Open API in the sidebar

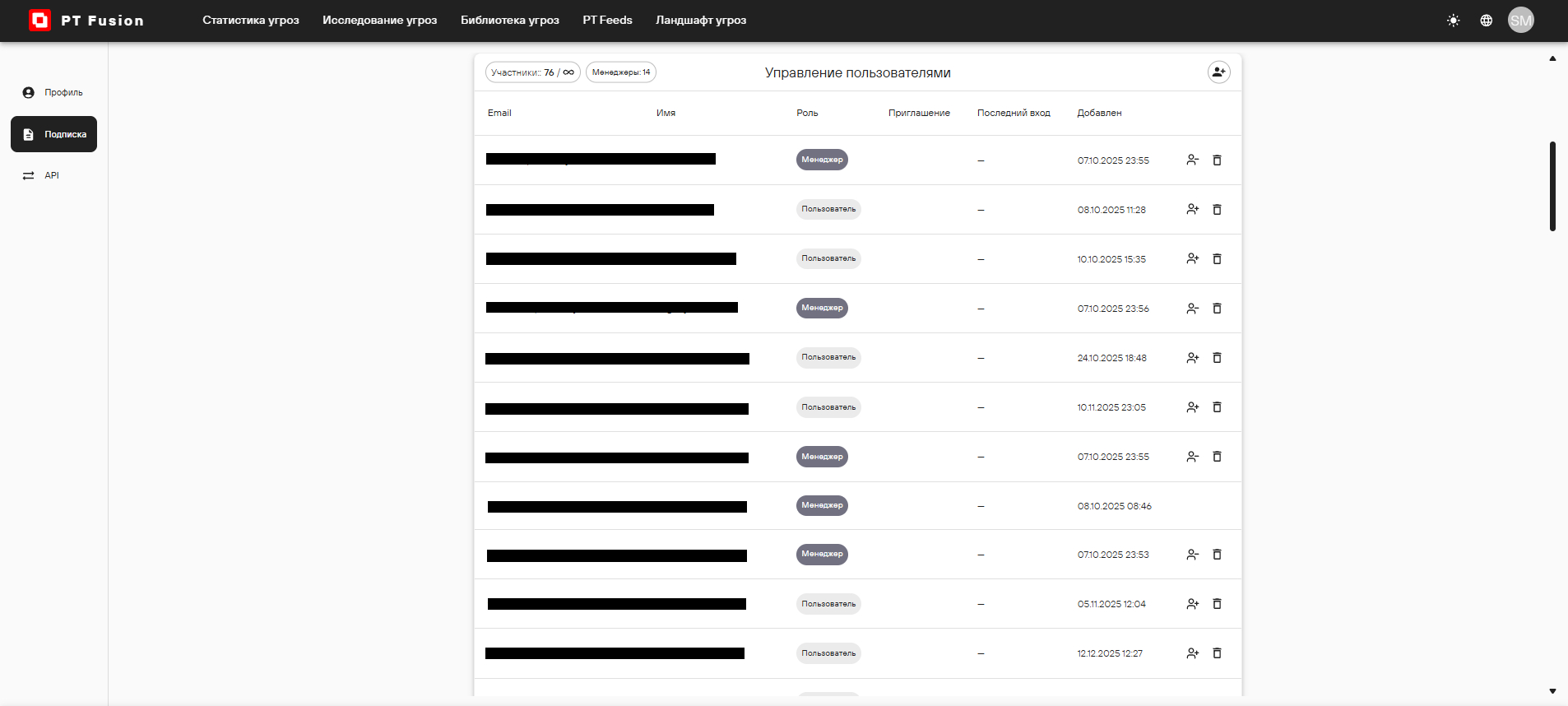(53, 175)
